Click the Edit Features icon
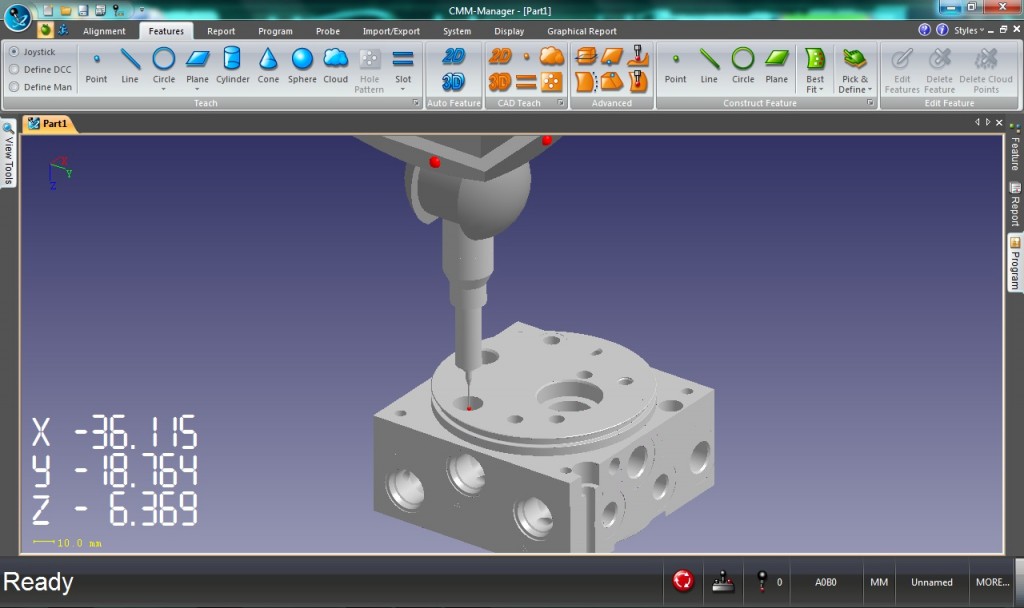Image resolution: width=1024 pixels, height=608 pixels. click(x=902, y=71)
